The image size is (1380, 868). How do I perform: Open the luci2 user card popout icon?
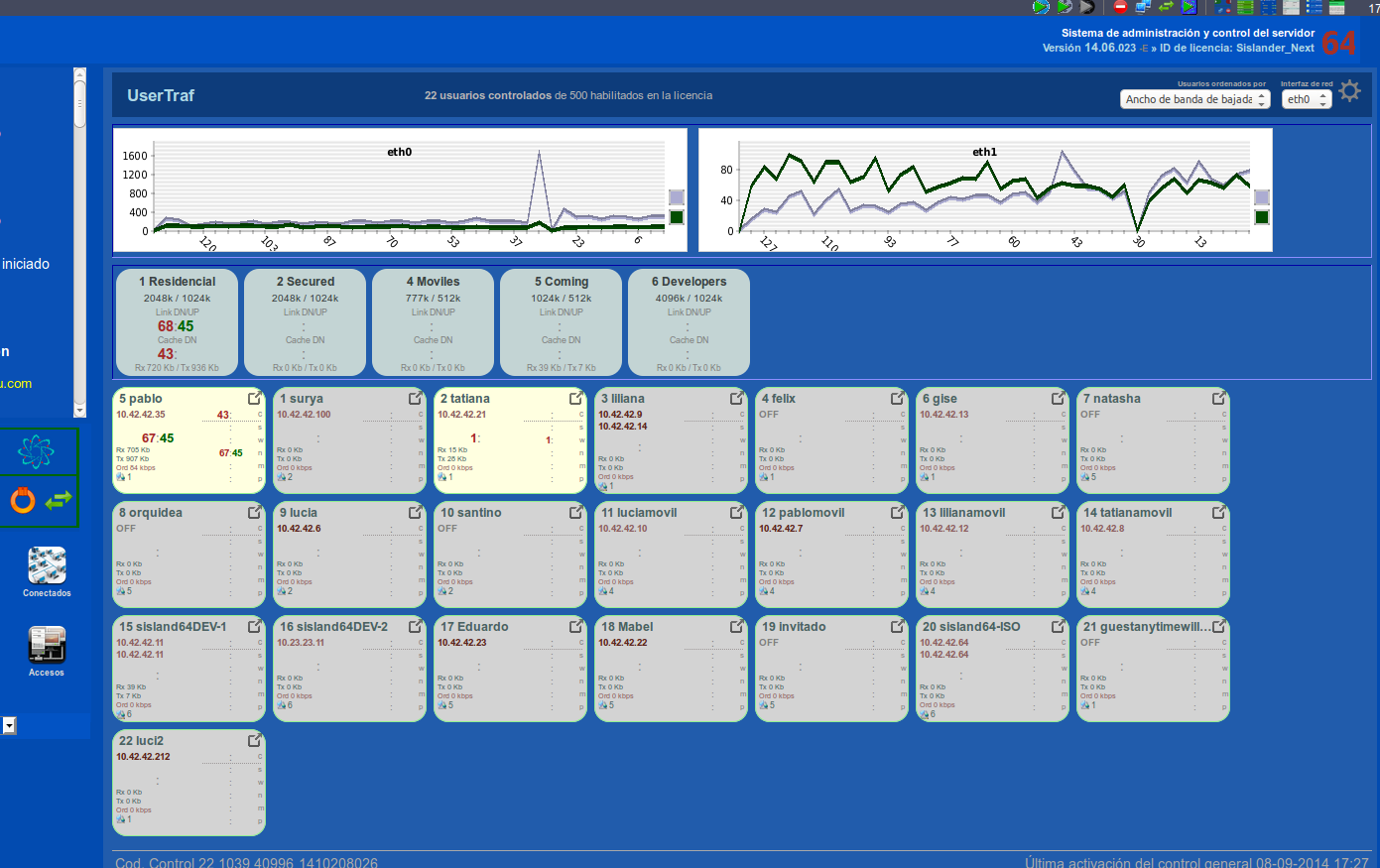coord(255,740)
